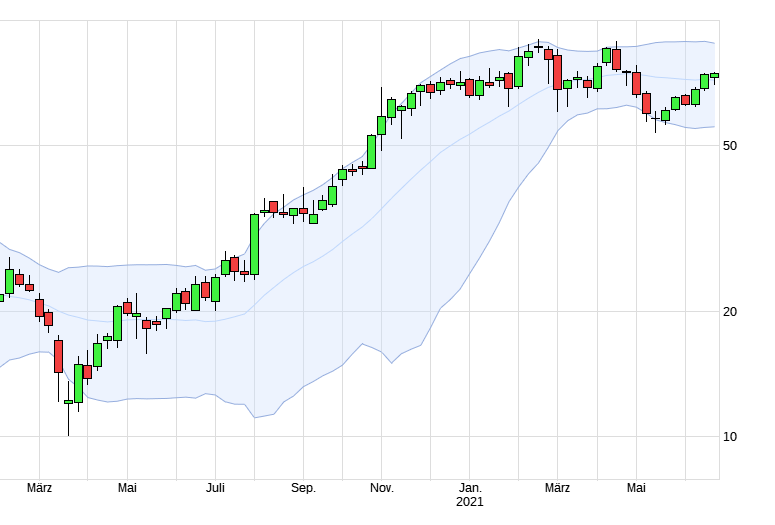The width and height of the screenshot is (775, 525).
Task: Click the 2021 year label
Action: pos(469,502)
